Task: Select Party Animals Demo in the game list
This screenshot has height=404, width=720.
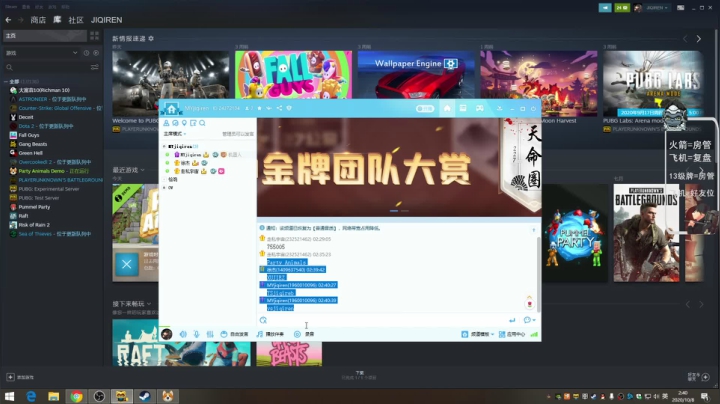Action: (49, 171)
